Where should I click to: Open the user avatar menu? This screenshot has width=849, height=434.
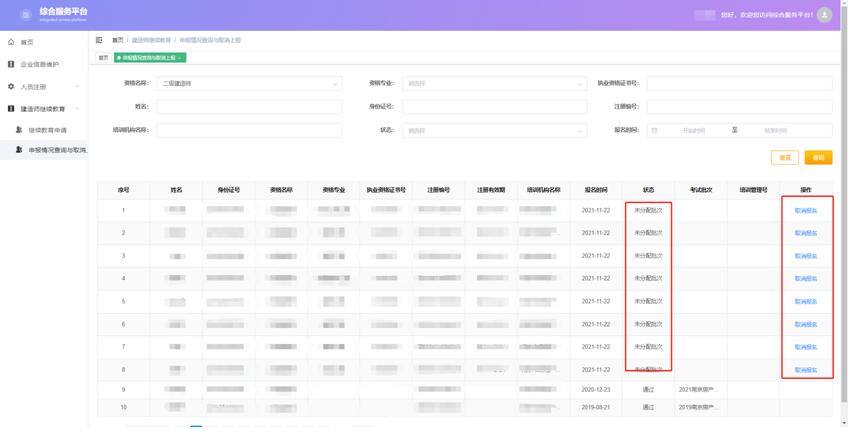(x=824, y=15)
